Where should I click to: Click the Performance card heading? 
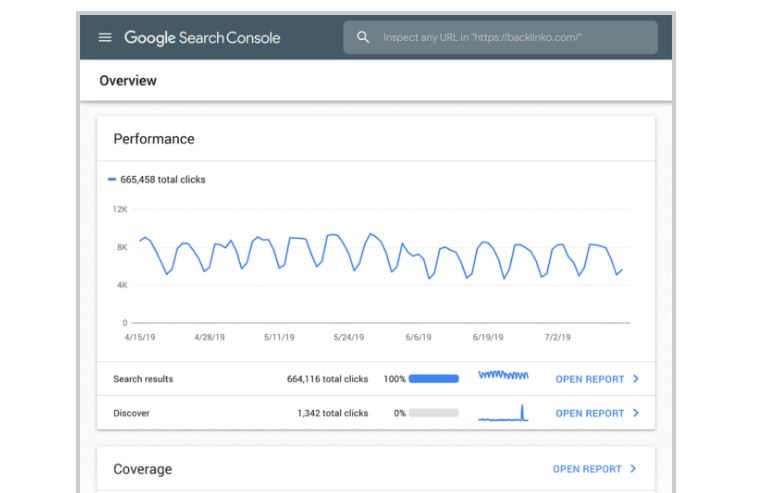point(154,139)
